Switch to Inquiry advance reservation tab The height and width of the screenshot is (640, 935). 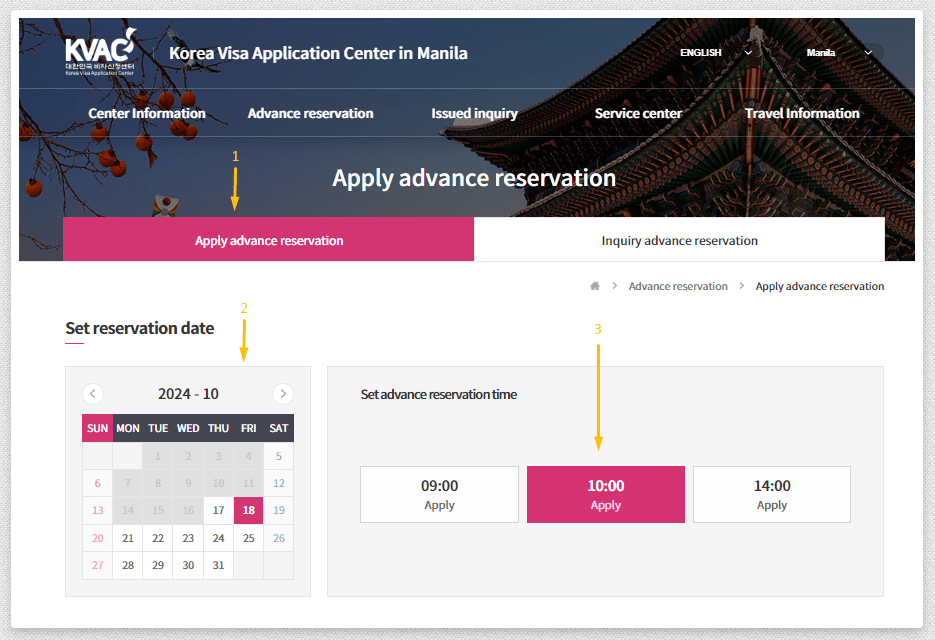pos(679,241)
